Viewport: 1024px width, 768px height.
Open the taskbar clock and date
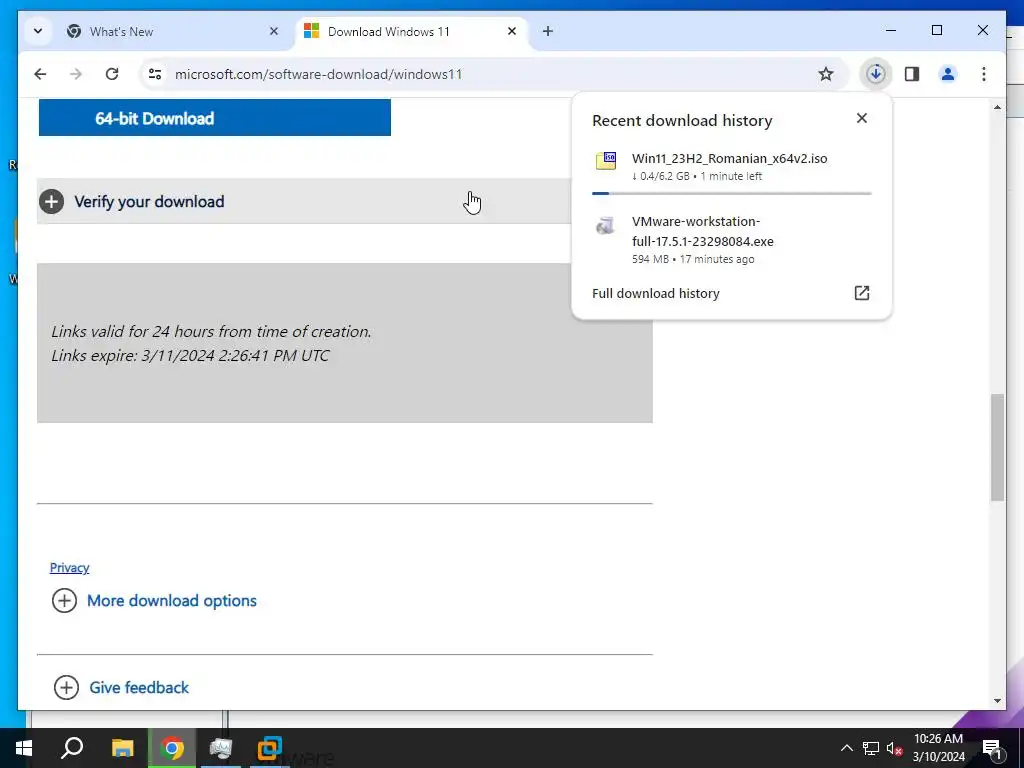(x=938, y=748)
